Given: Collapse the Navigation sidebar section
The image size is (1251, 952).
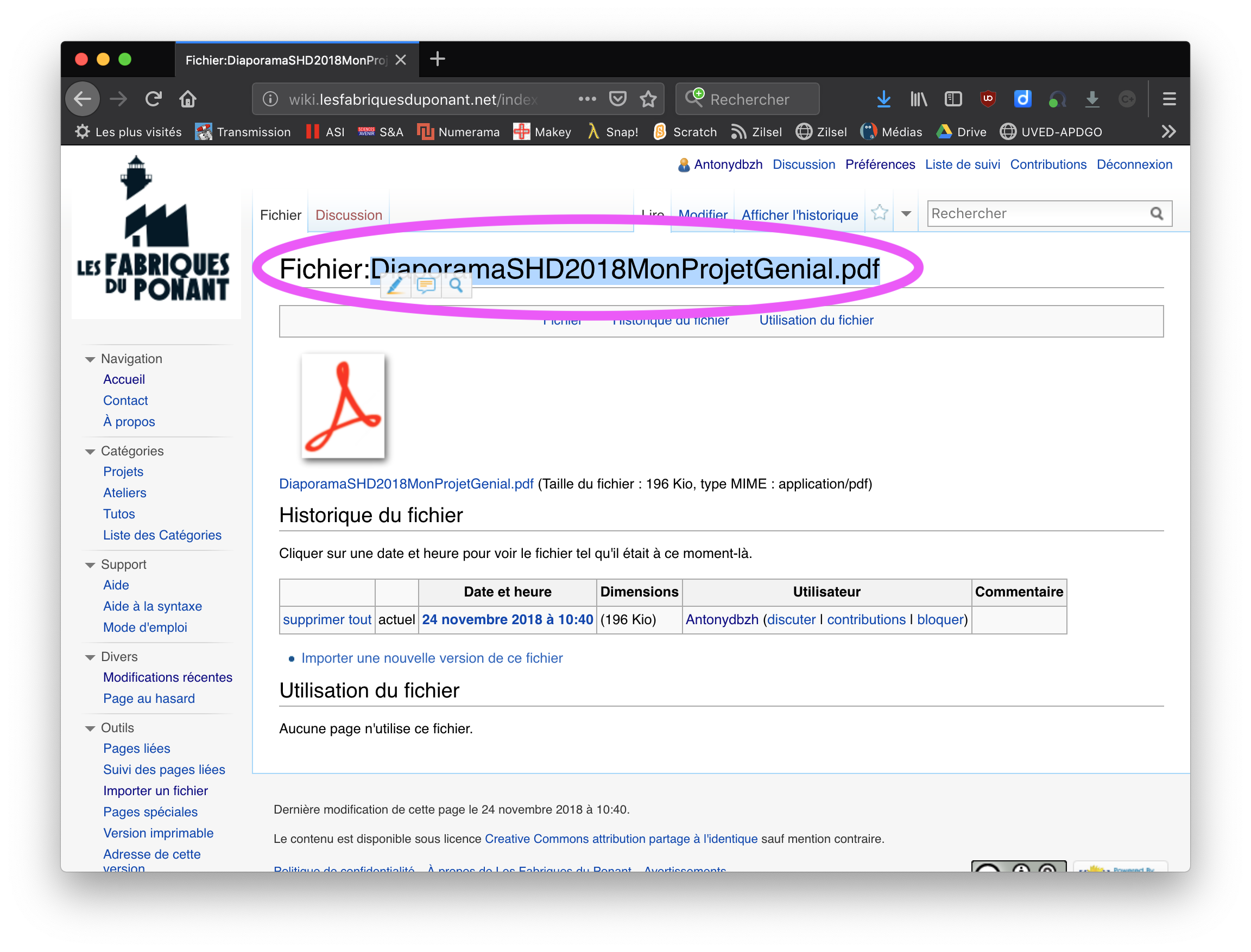Looking at the screenshot, I should [90, 359].
